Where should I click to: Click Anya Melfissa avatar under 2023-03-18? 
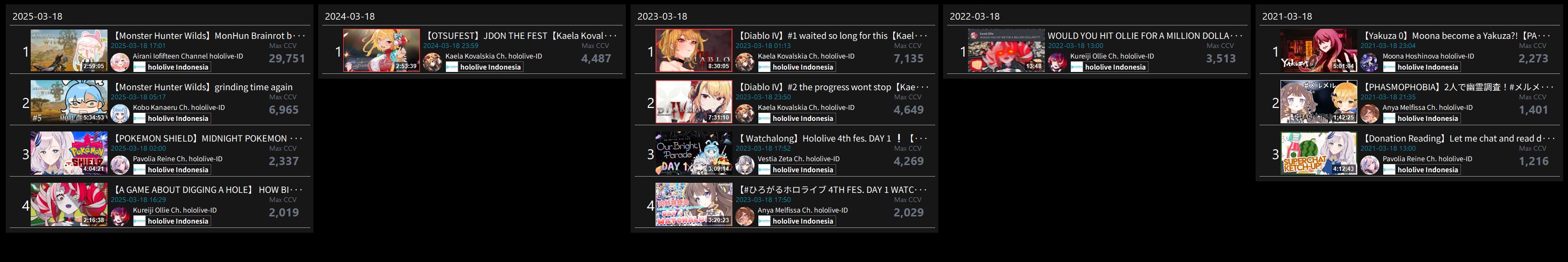pos(744,216)
